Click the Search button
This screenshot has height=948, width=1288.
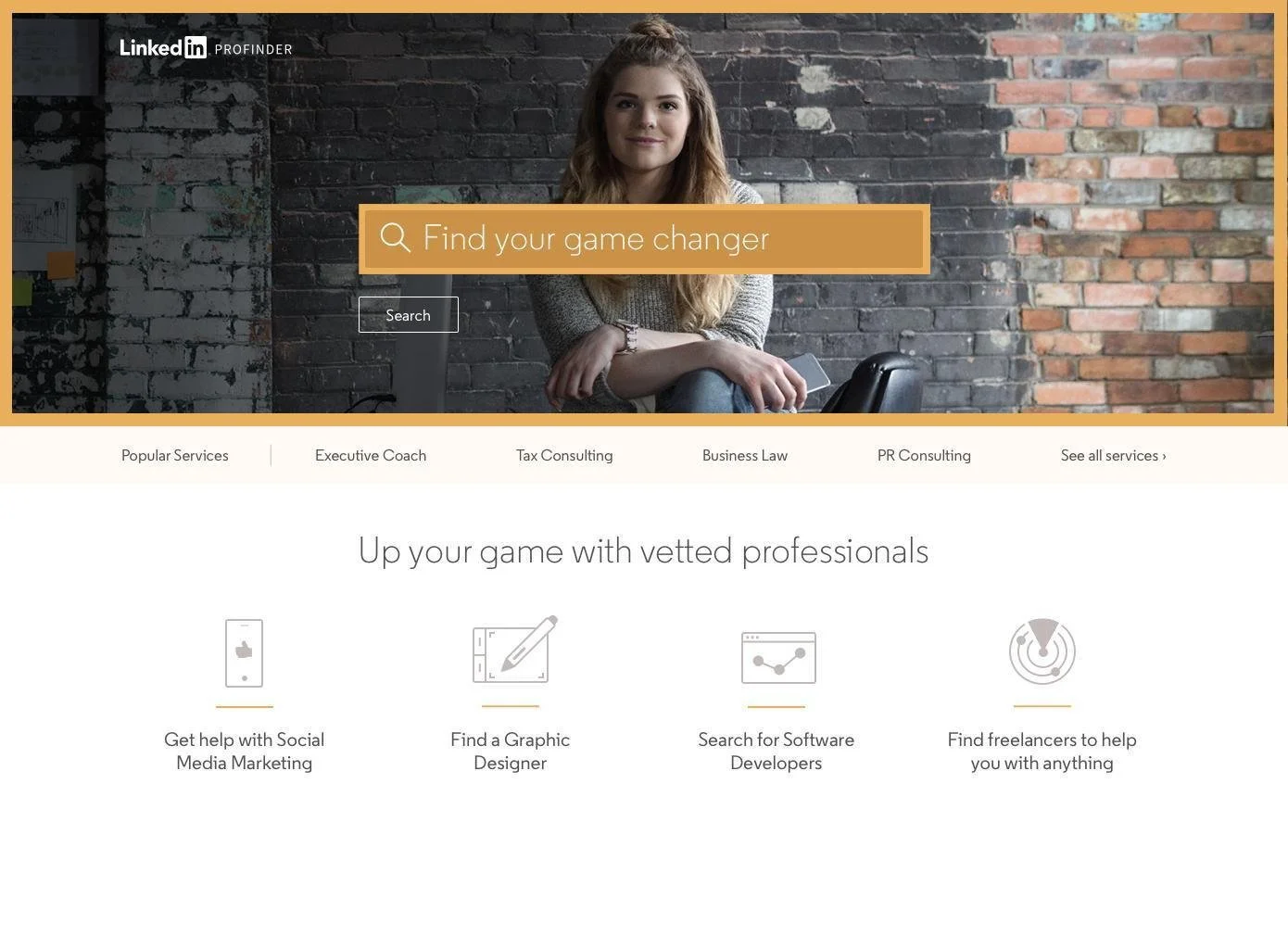click(409, 315)
